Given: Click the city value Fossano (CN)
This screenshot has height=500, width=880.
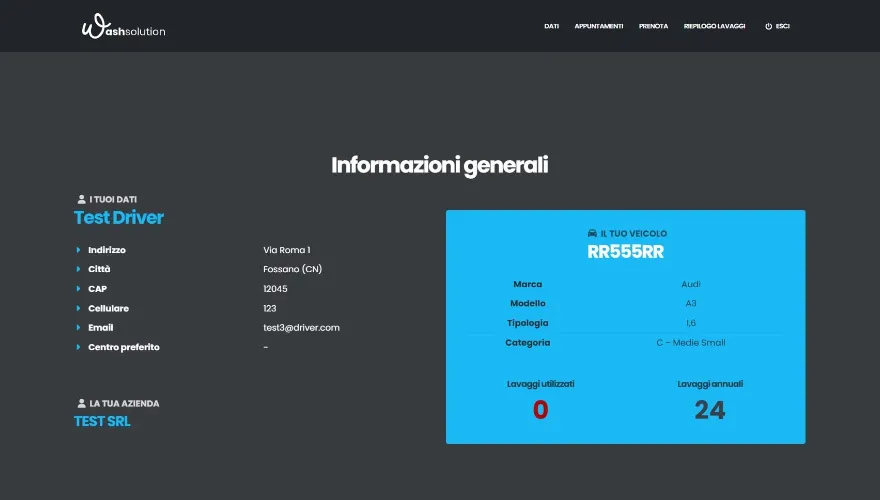Looking at the screenshot, I should (x=292, y=269).
